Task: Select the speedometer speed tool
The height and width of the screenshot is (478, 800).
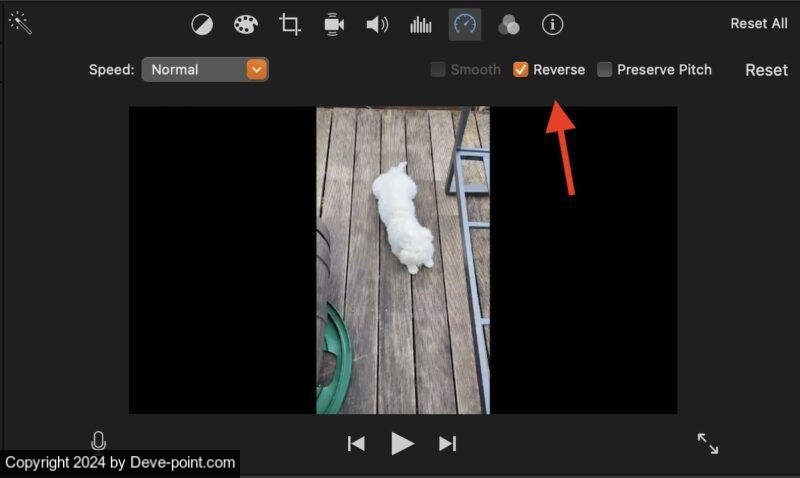Action: tap(465, 24)
